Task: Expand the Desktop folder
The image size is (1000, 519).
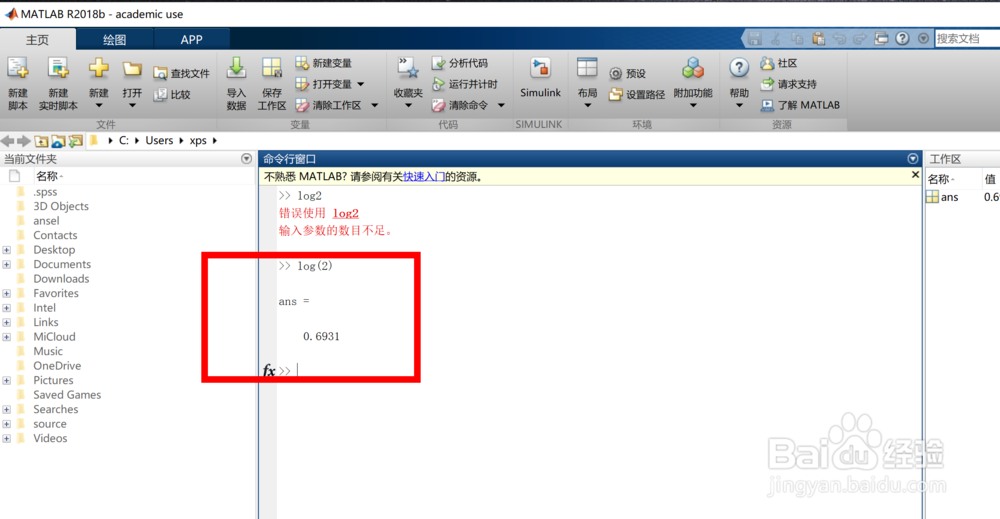Action: (x=6, y=250)
